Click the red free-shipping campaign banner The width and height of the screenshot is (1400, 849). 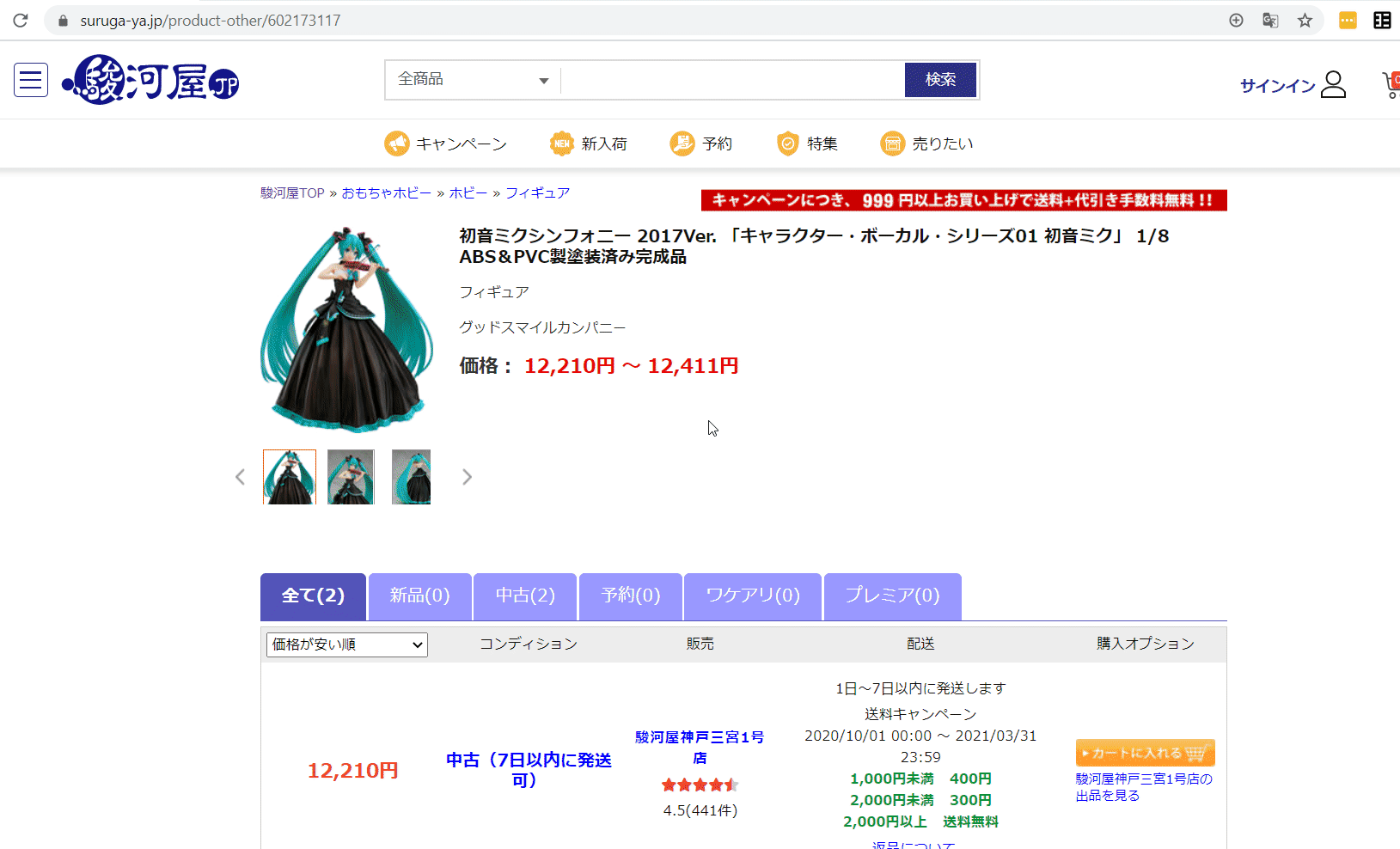click(x=963, y=200)
